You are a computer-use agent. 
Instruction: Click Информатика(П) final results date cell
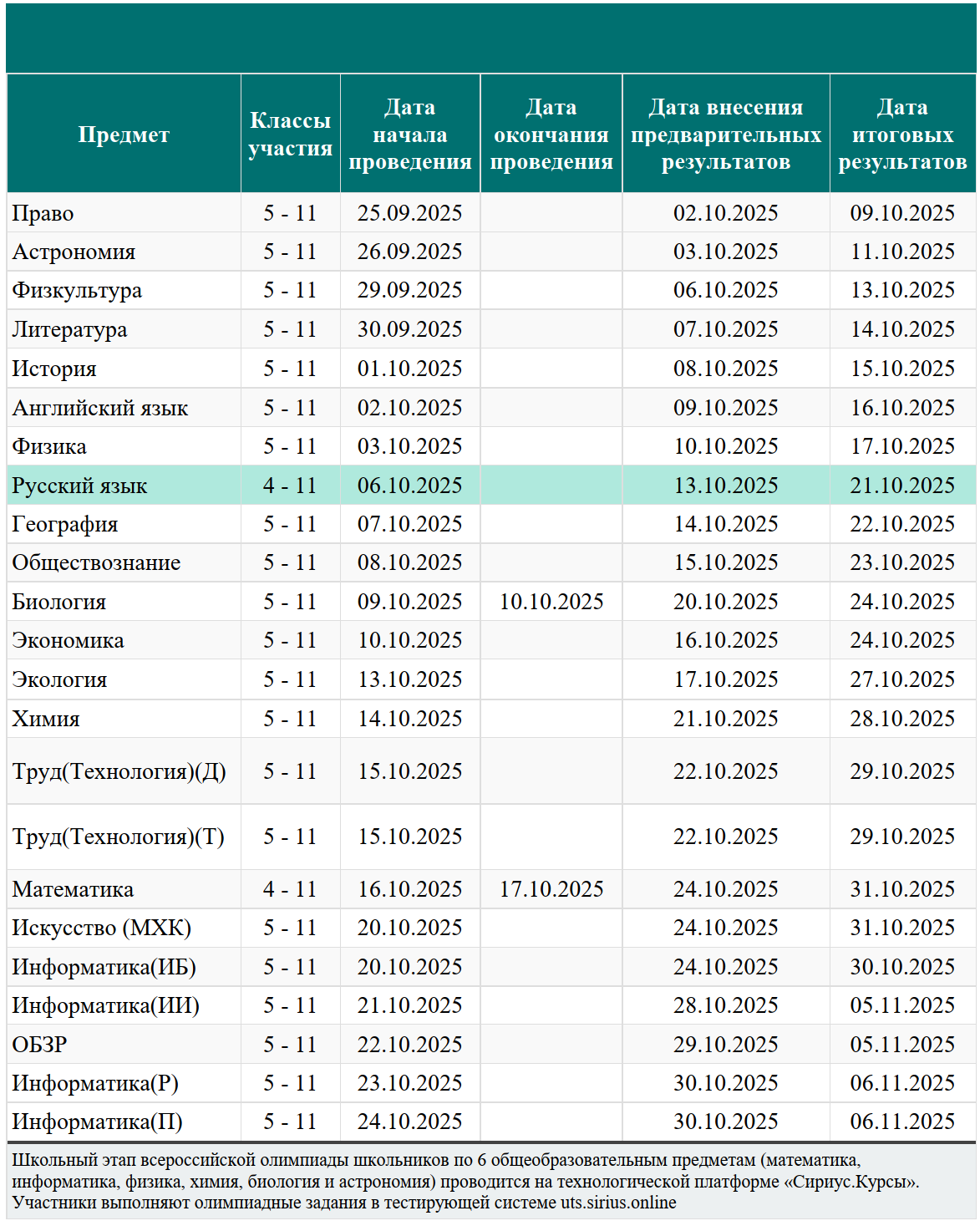tap(903, 1122)
